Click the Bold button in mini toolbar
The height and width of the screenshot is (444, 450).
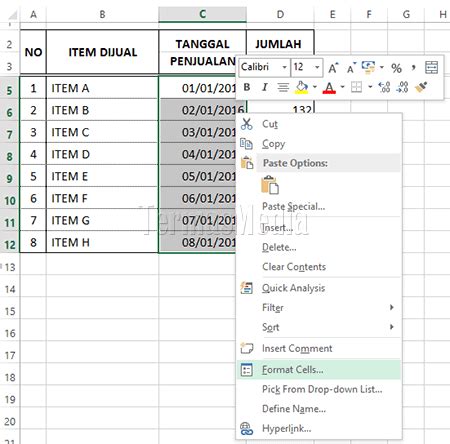point(247,87)
